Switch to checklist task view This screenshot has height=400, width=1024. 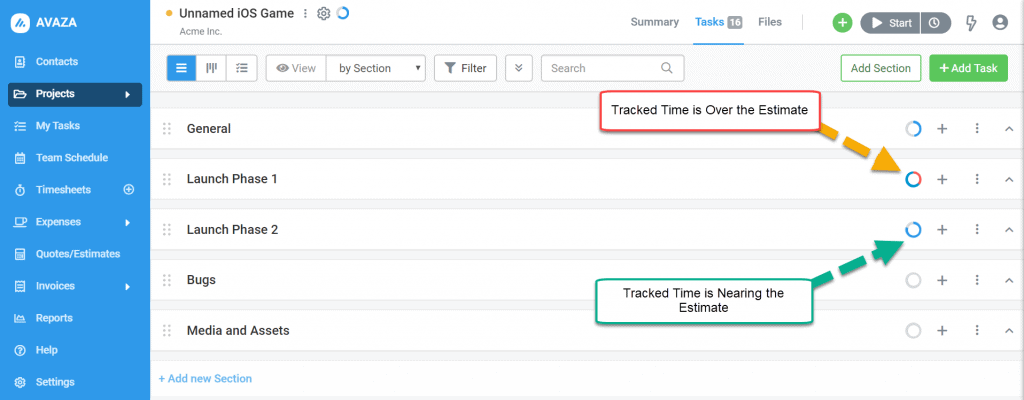241,68
